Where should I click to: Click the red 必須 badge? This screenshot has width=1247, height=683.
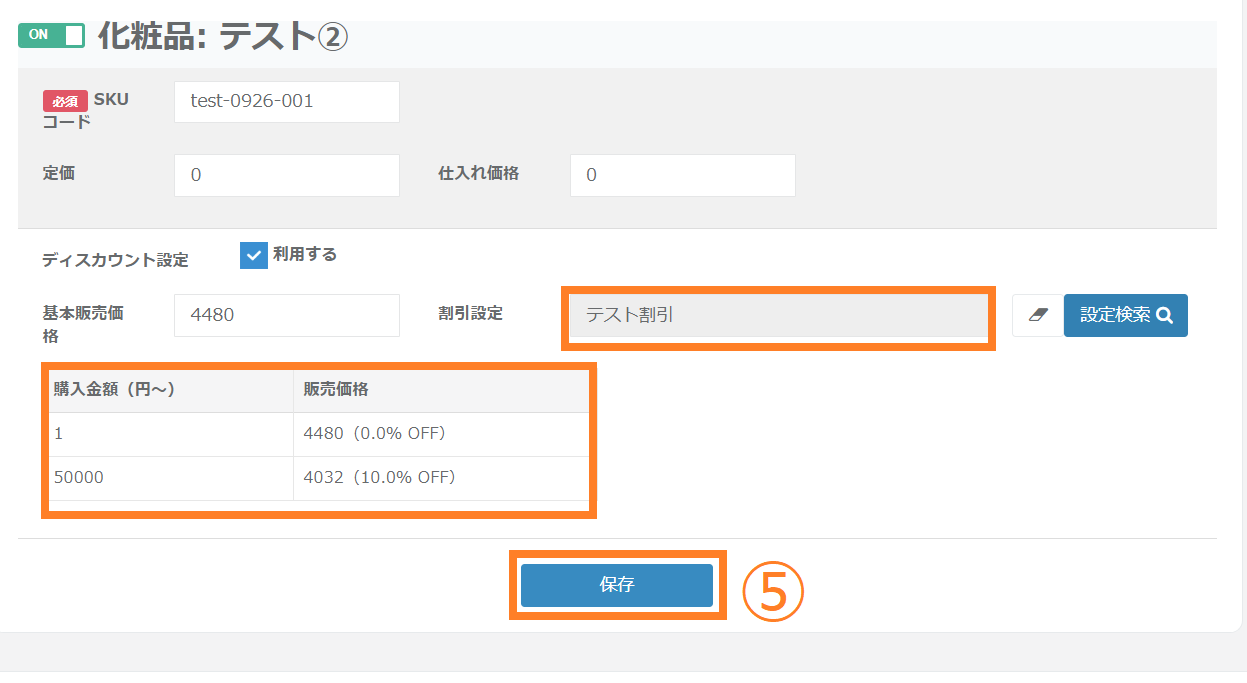point(65,101)
